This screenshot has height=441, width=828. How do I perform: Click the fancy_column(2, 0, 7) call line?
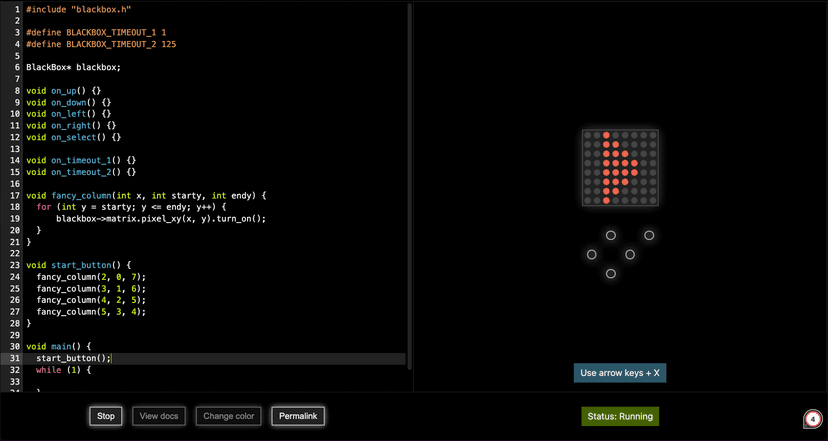point(91,277)
